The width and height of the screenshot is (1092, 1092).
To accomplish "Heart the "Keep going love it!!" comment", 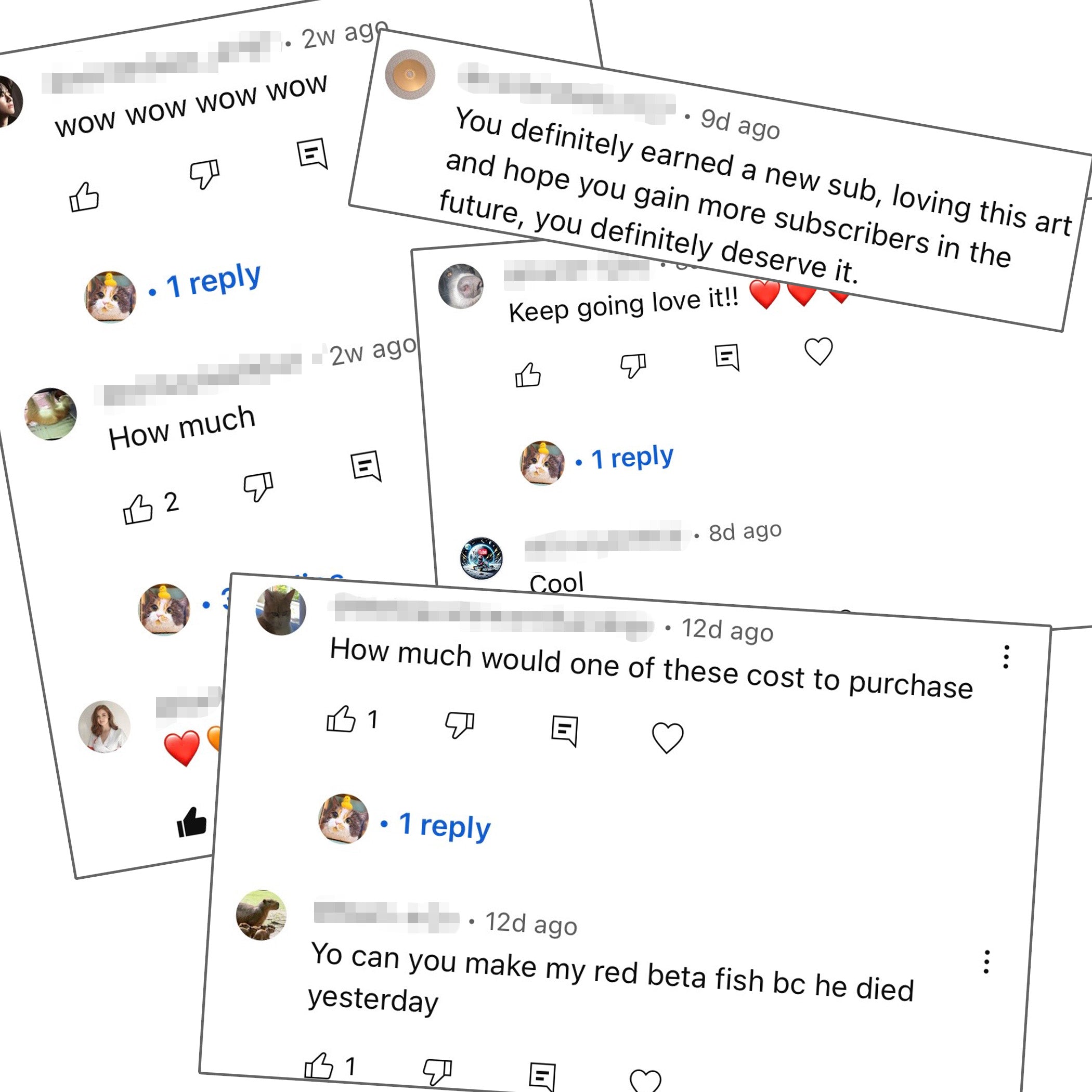I will [x=818, y=351].
